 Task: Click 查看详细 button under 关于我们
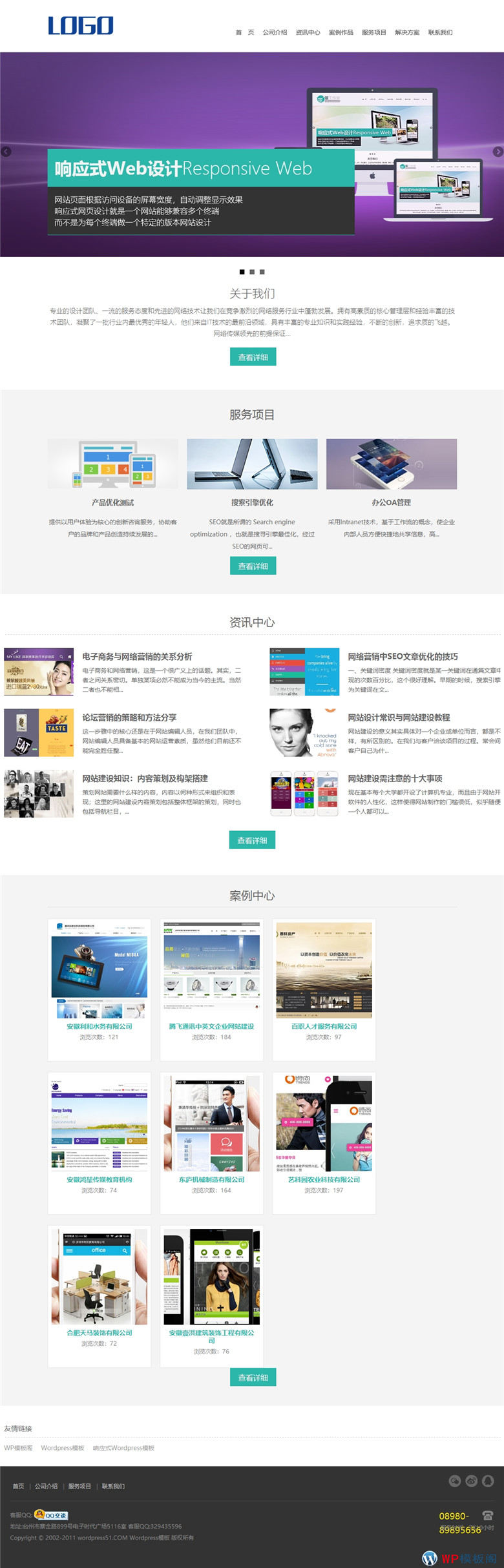(x=253, y=357)
